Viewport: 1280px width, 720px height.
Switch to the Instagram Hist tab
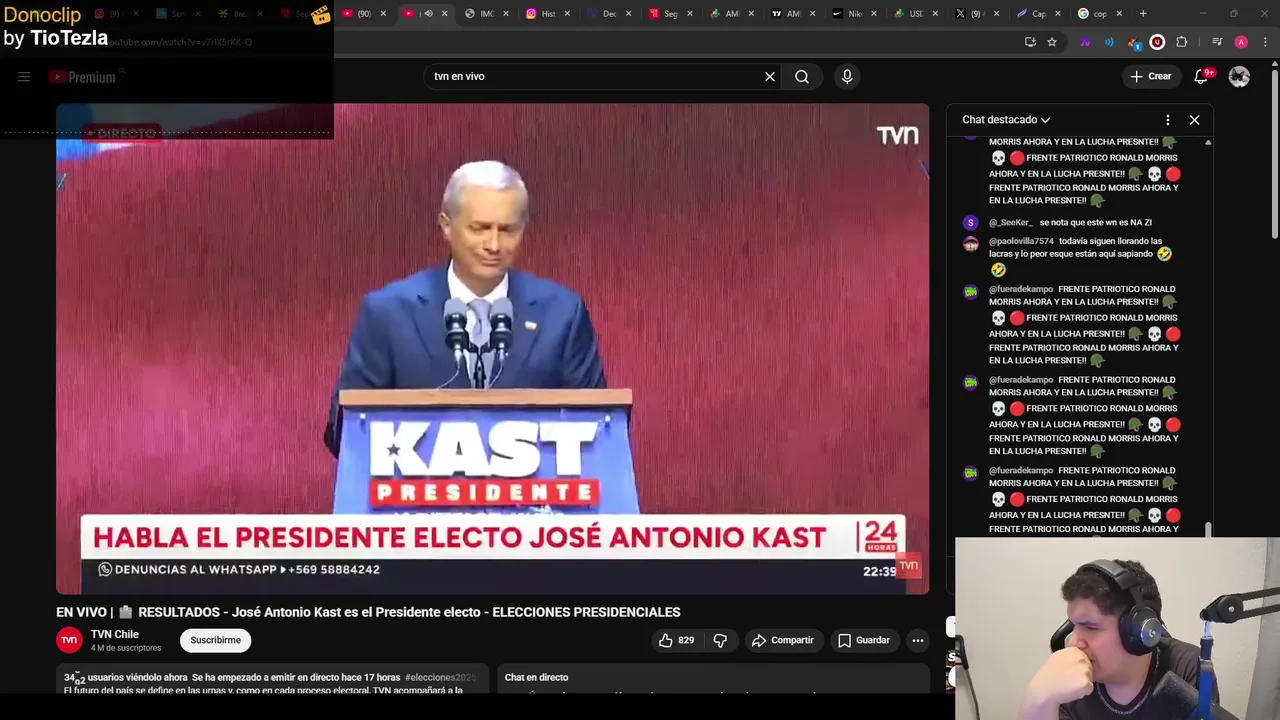coord(548,14)
